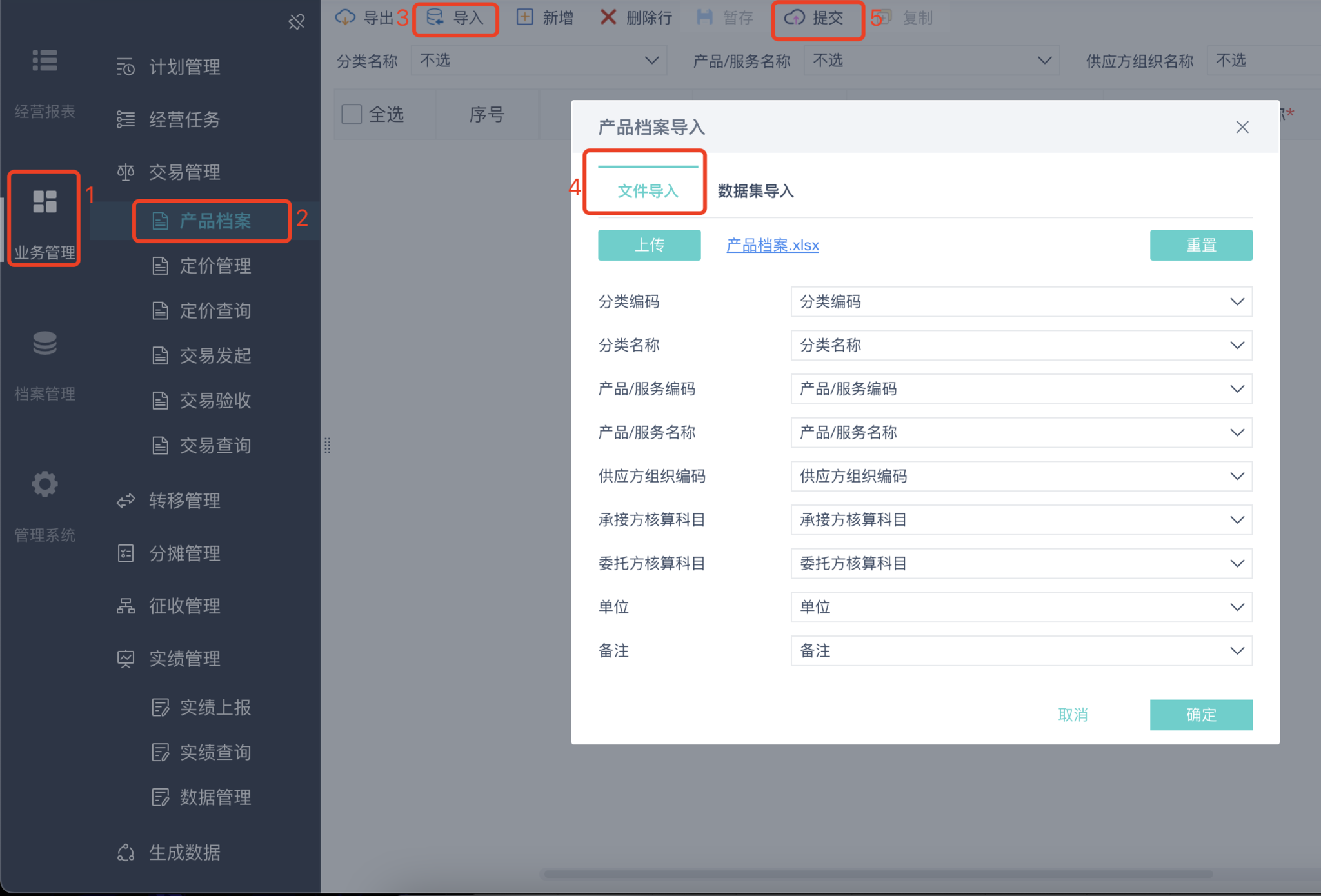Click the 删除行 red X icon
The width and height of the screenshot is (1321, 896).
(608, 17)
